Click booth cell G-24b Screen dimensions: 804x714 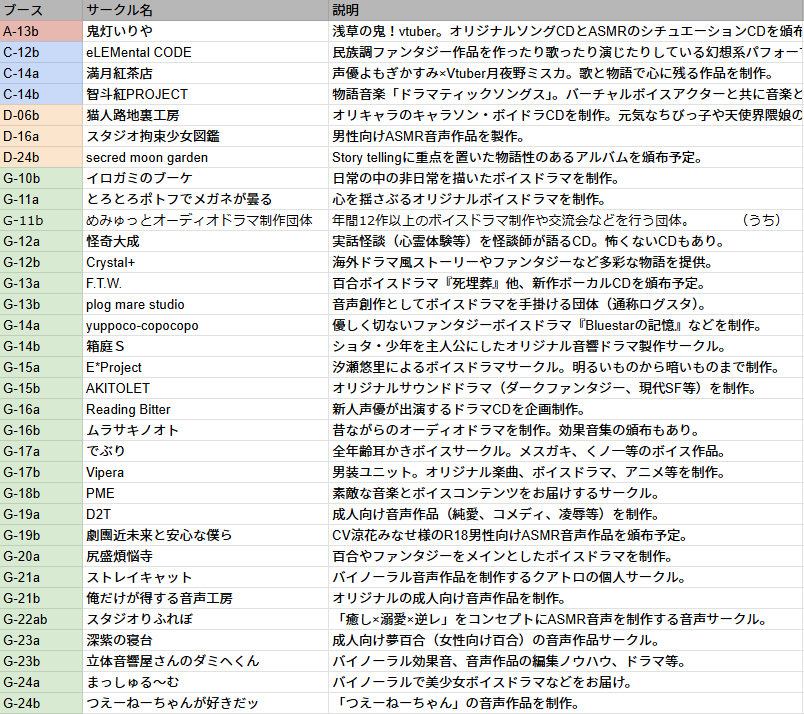tap(41, 704)
